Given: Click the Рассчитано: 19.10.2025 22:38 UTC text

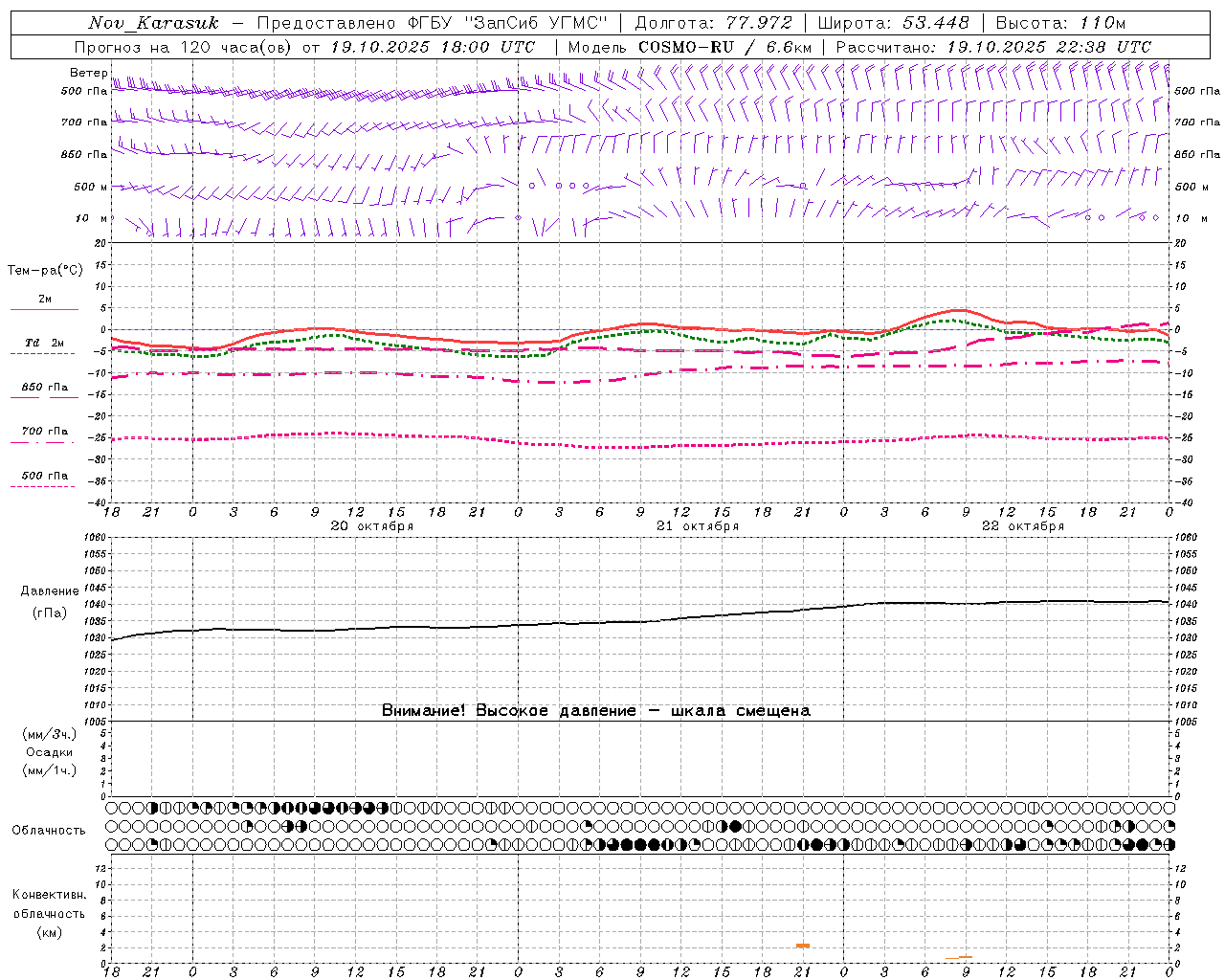Looking at the screenshot, I should pos(993,47).
